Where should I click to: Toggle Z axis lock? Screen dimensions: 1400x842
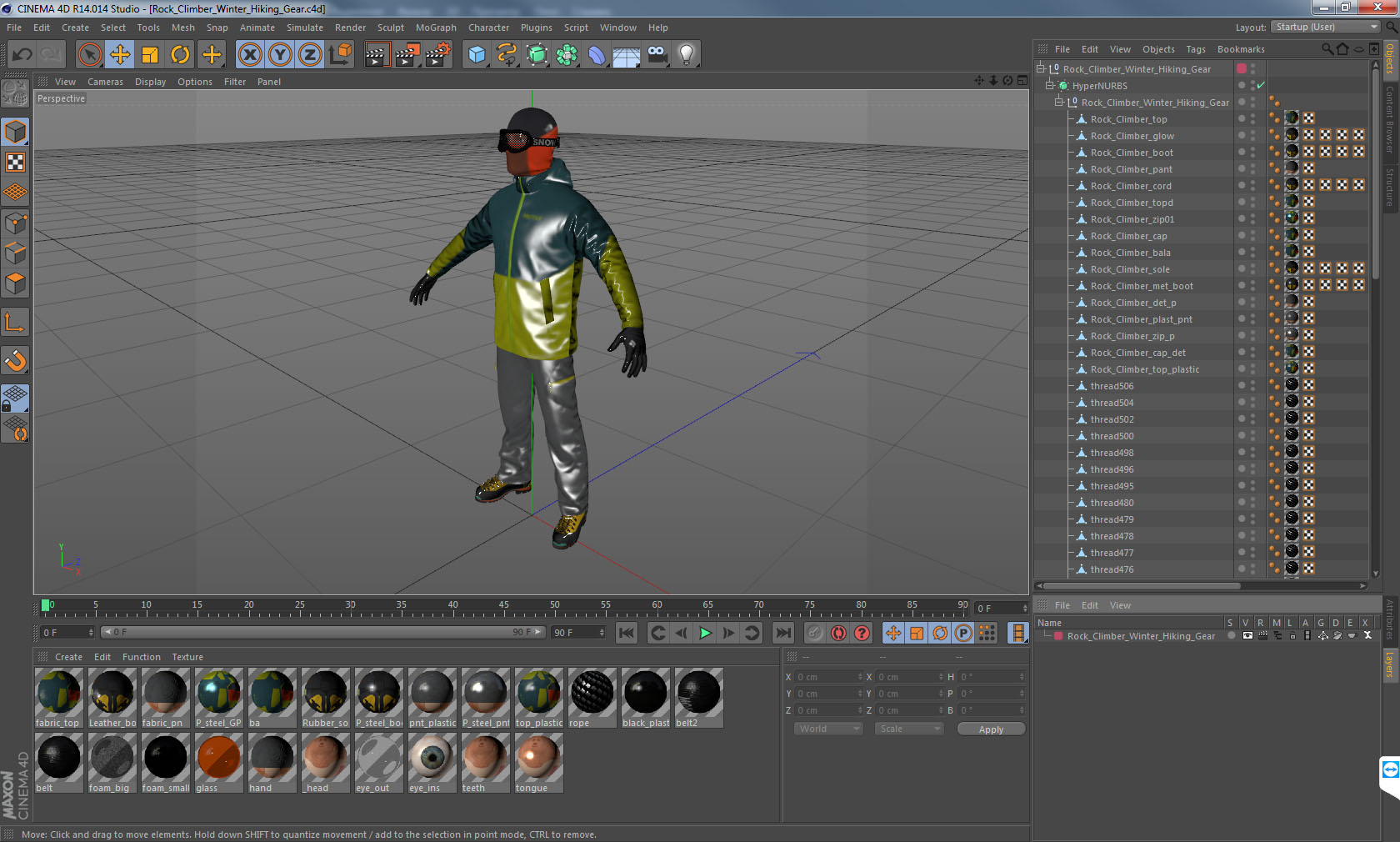tap(310, 55)
